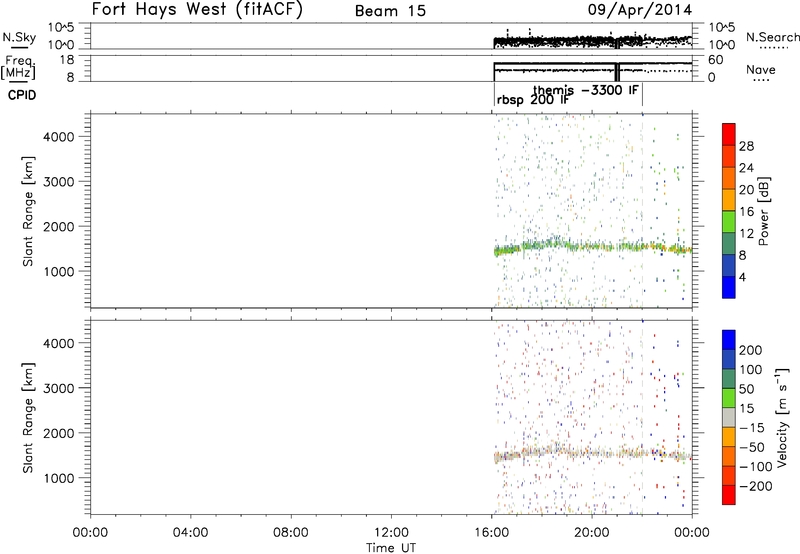Click the red bottom segment of Velocity colorbar
Image resolution: width=800 pixels, height=554 pixels.
(729, 495)
